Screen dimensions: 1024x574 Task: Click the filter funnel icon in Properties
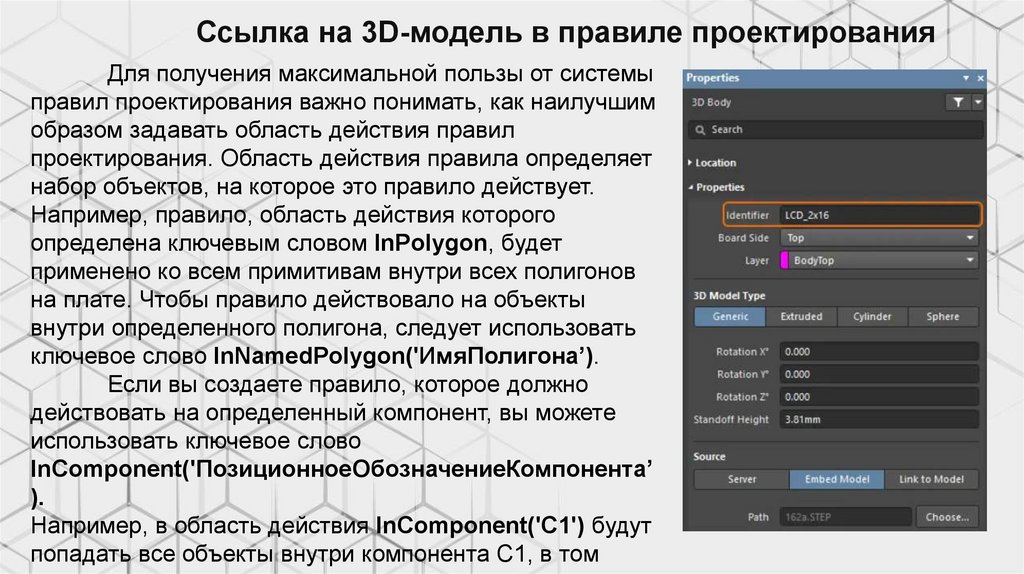[x=958, y=102]
